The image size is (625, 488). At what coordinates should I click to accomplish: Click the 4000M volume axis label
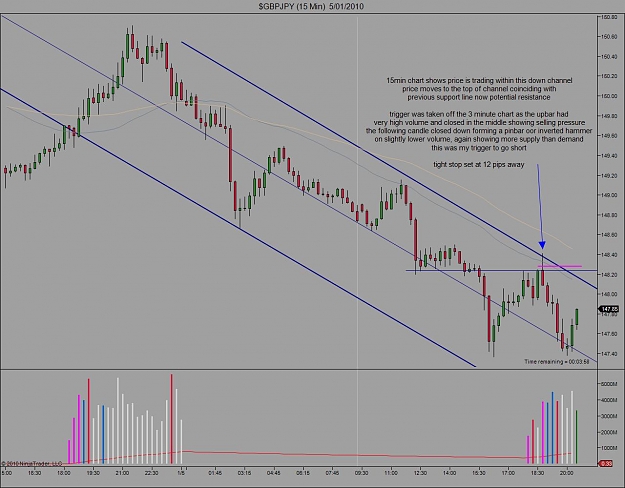click(609, 400)
